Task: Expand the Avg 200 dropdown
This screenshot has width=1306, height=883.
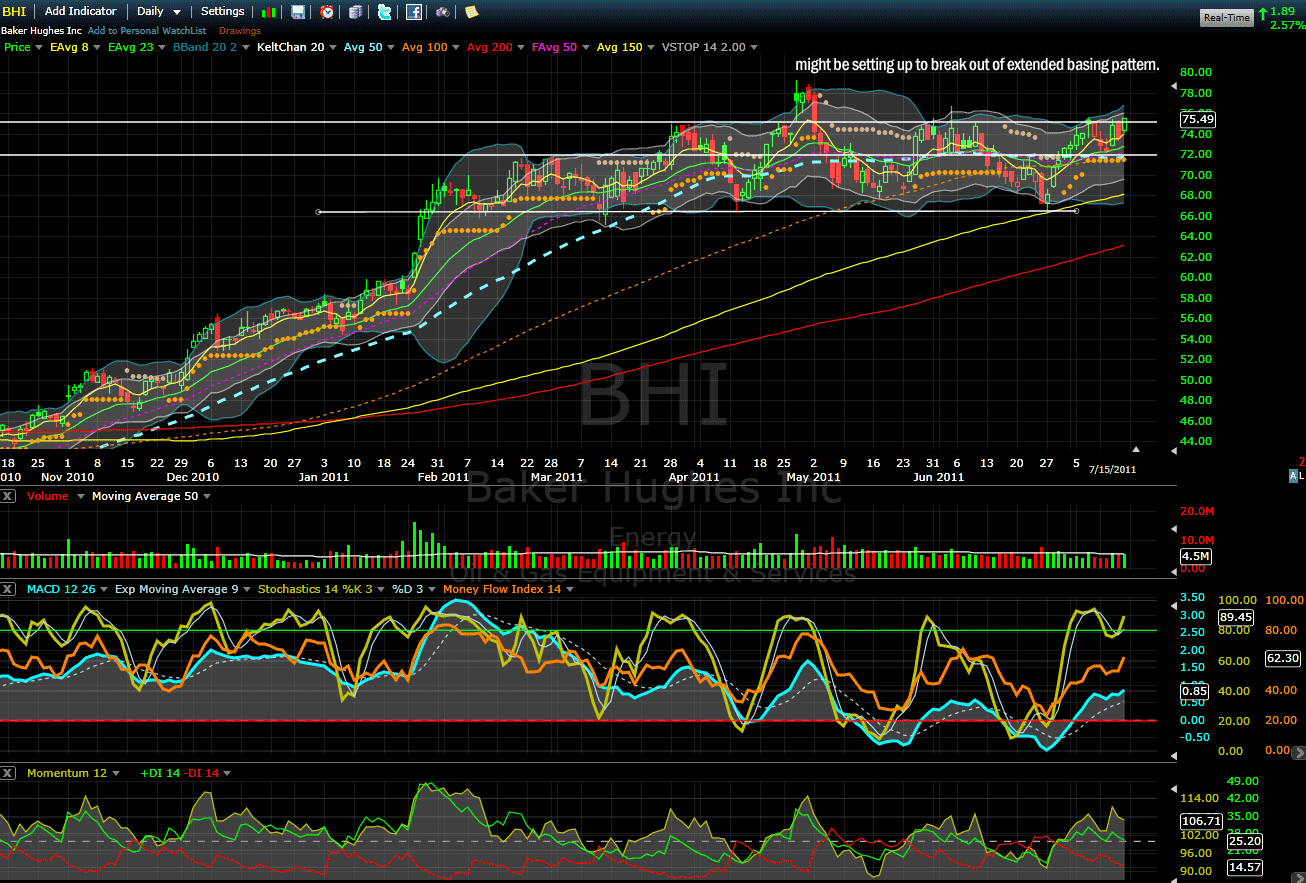Action: coord(521,47)
